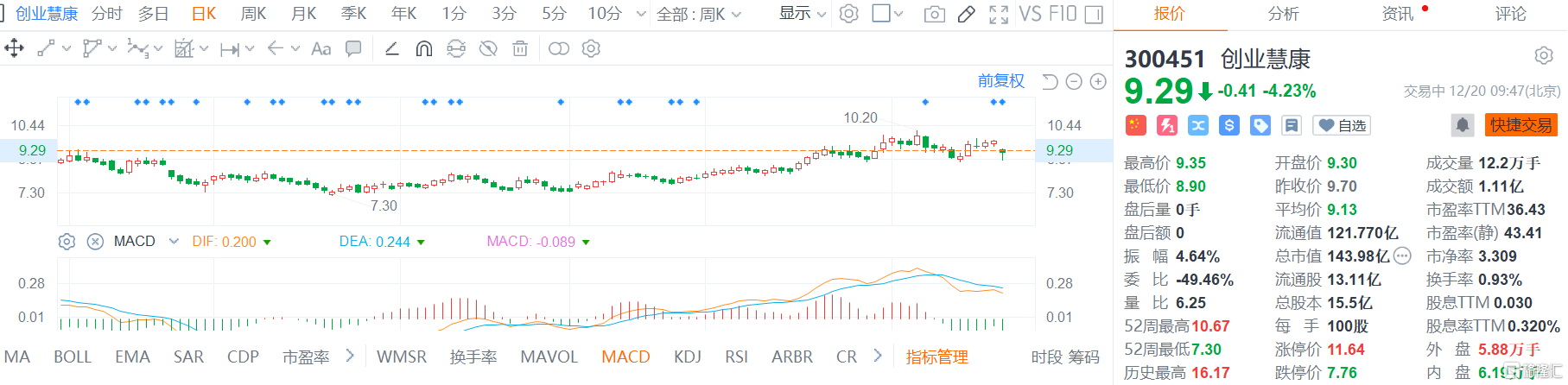Open the DEA line options arrow
This screenshot has width=1568, height=385.
pyautogui.click(x=421, y=243)
